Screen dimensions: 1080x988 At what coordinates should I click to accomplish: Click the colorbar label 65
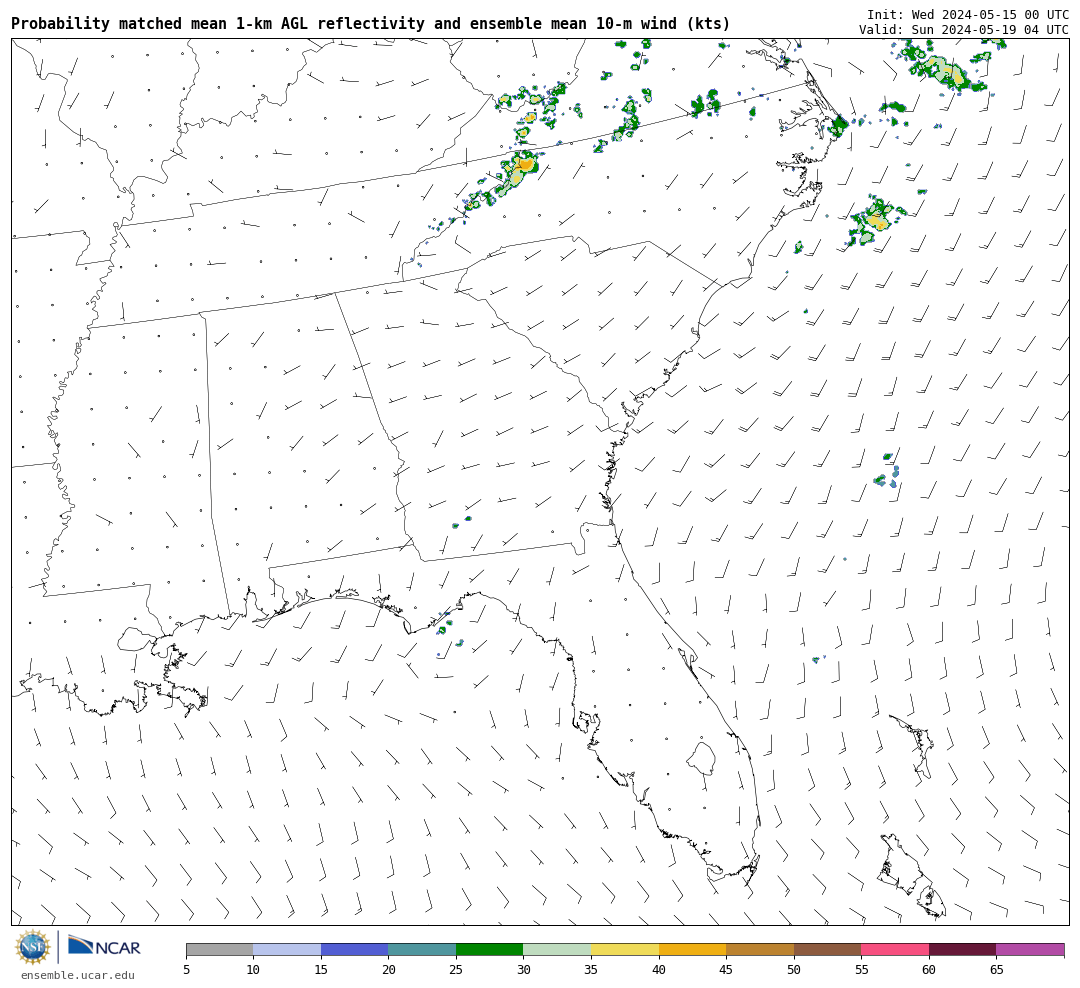pyautogui.click(x=996, y=970)
